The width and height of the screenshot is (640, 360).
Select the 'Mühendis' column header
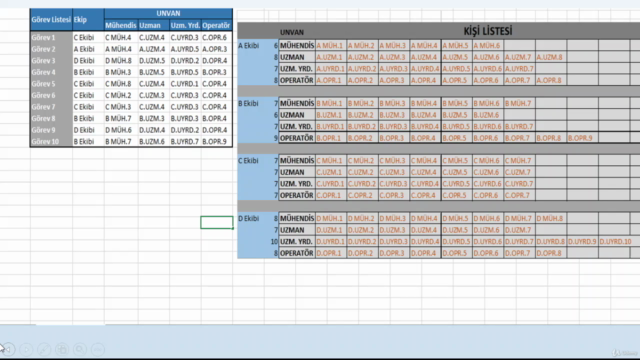121,25
